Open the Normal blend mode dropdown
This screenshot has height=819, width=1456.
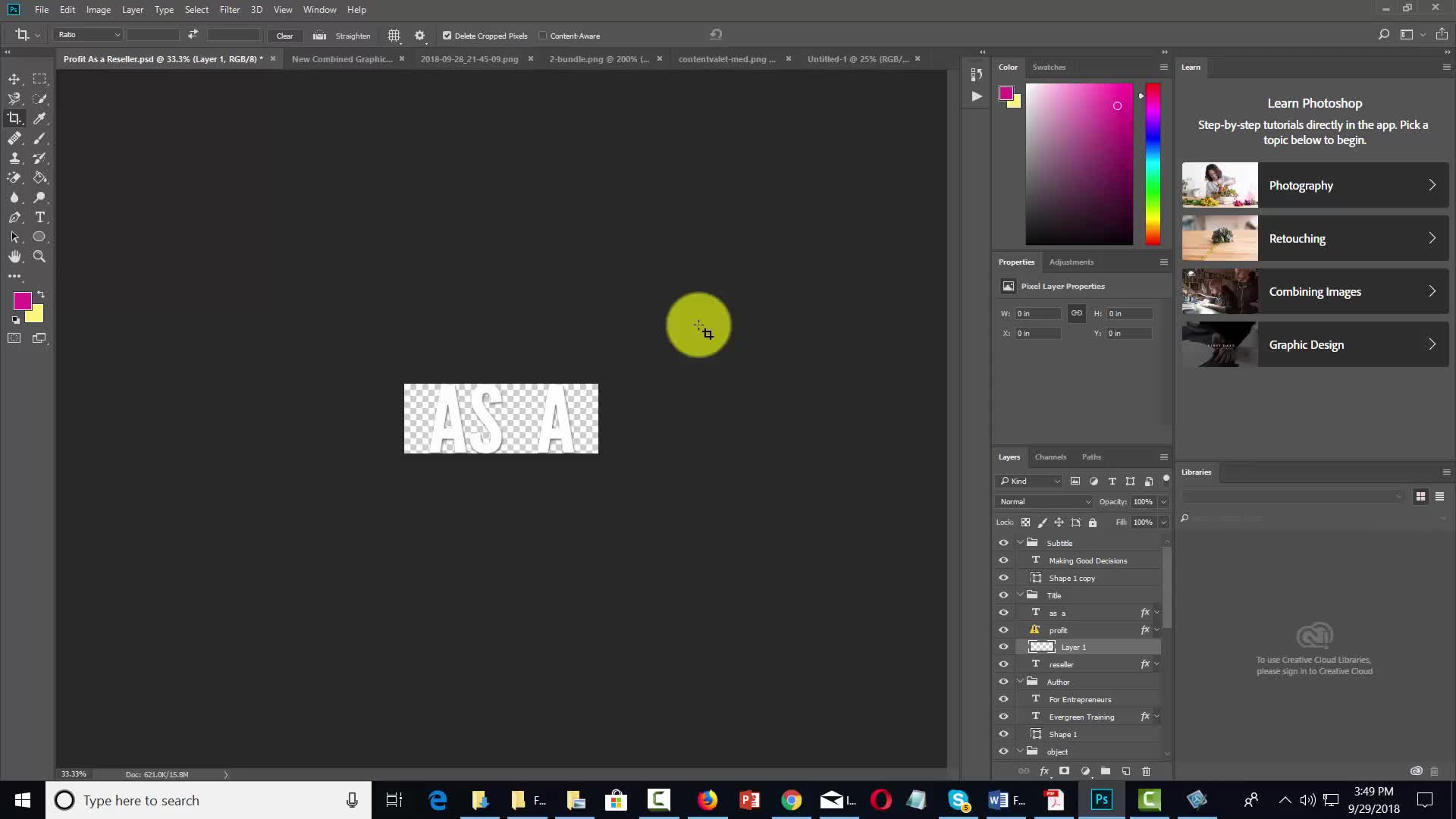[1044, 501]
